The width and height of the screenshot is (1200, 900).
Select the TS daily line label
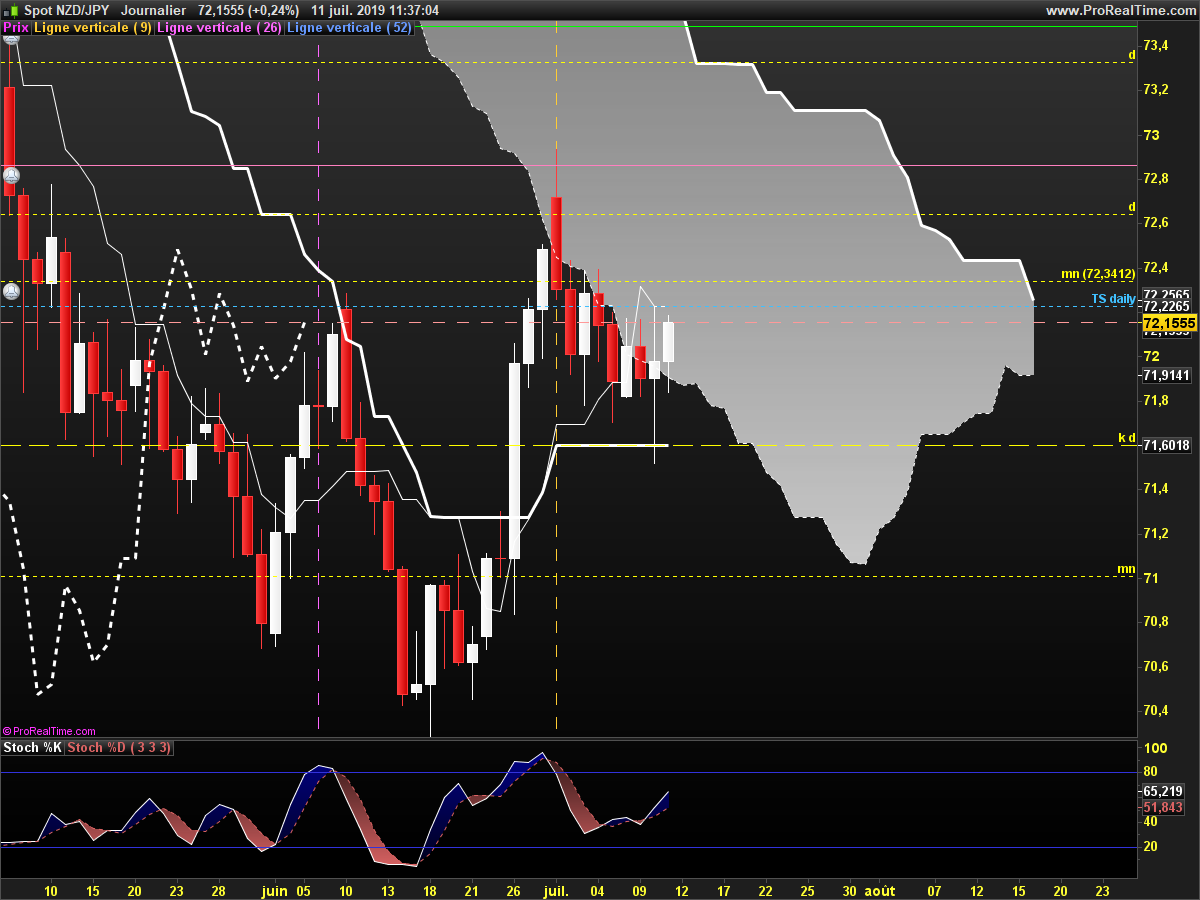pyautogui.click(x=1113, y=299)
